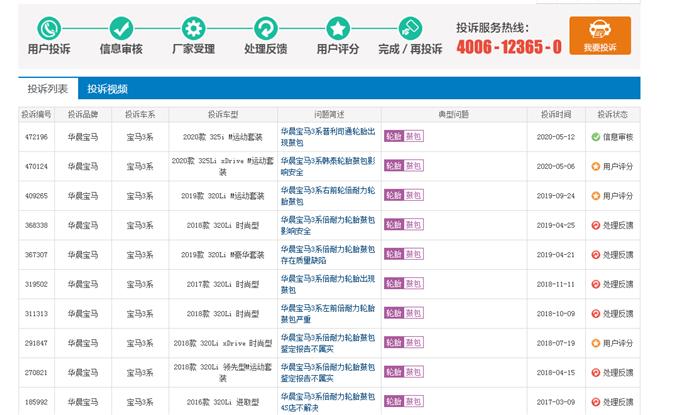700x415 pixels.
Task: Open complaint 倍耐力轮胎鼓包存在质量缺陷
Action: click(x=328, y=255)
